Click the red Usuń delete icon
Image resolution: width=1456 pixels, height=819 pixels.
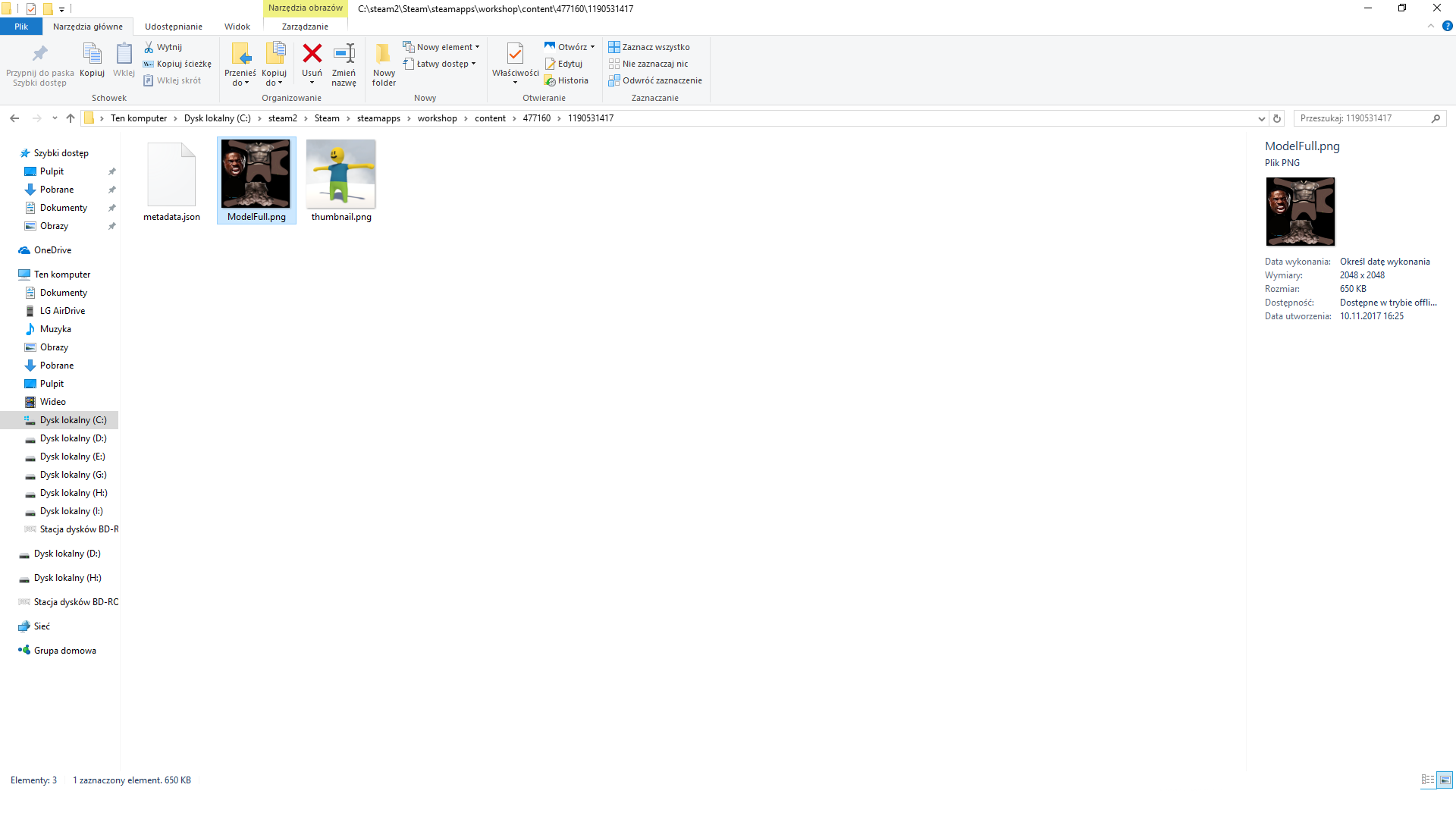coord(312,54)
